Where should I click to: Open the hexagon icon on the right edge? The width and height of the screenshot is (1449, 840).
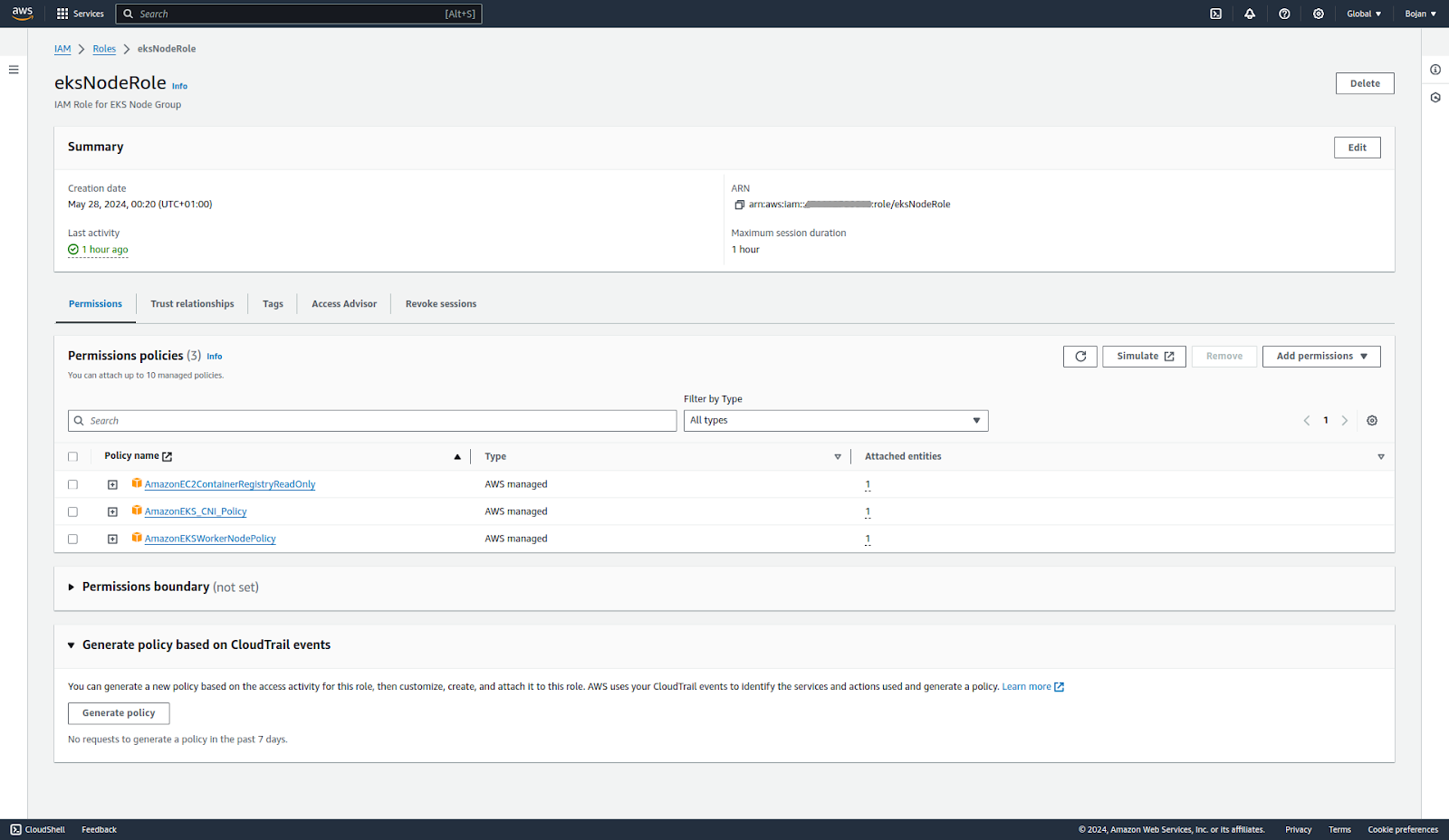coord(1435,98)
